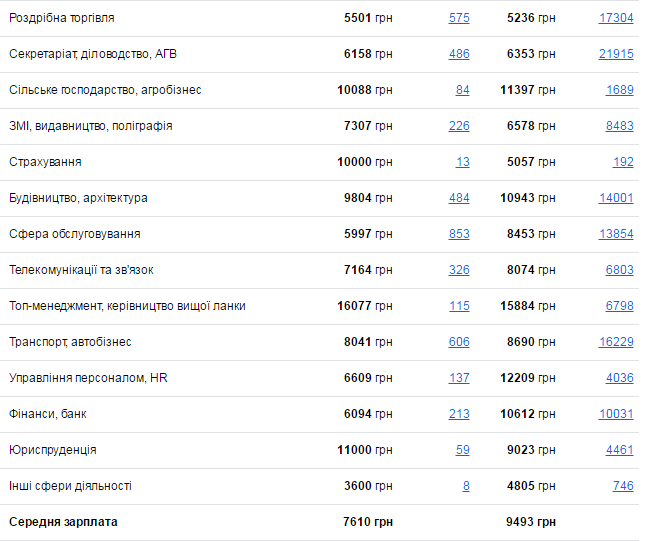Viewport: 647px width, 541px height.
Task: Open the 13854 link in the Сфера обслуговування row
Action: pyautogui.click(x=616, y=234)
